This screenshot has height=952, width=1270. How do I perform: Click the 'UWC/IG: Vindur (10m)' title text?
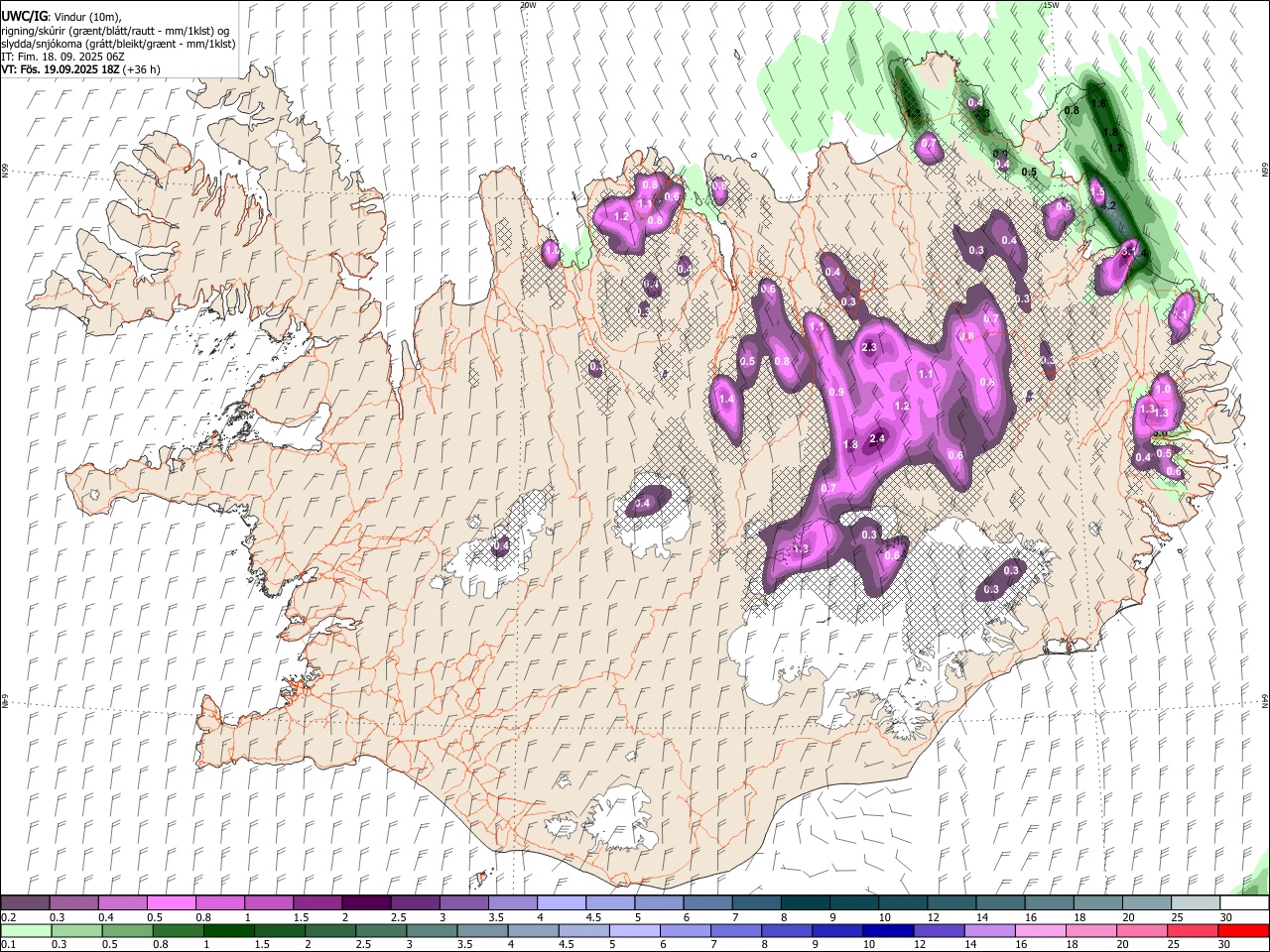[x=62, y=17]
